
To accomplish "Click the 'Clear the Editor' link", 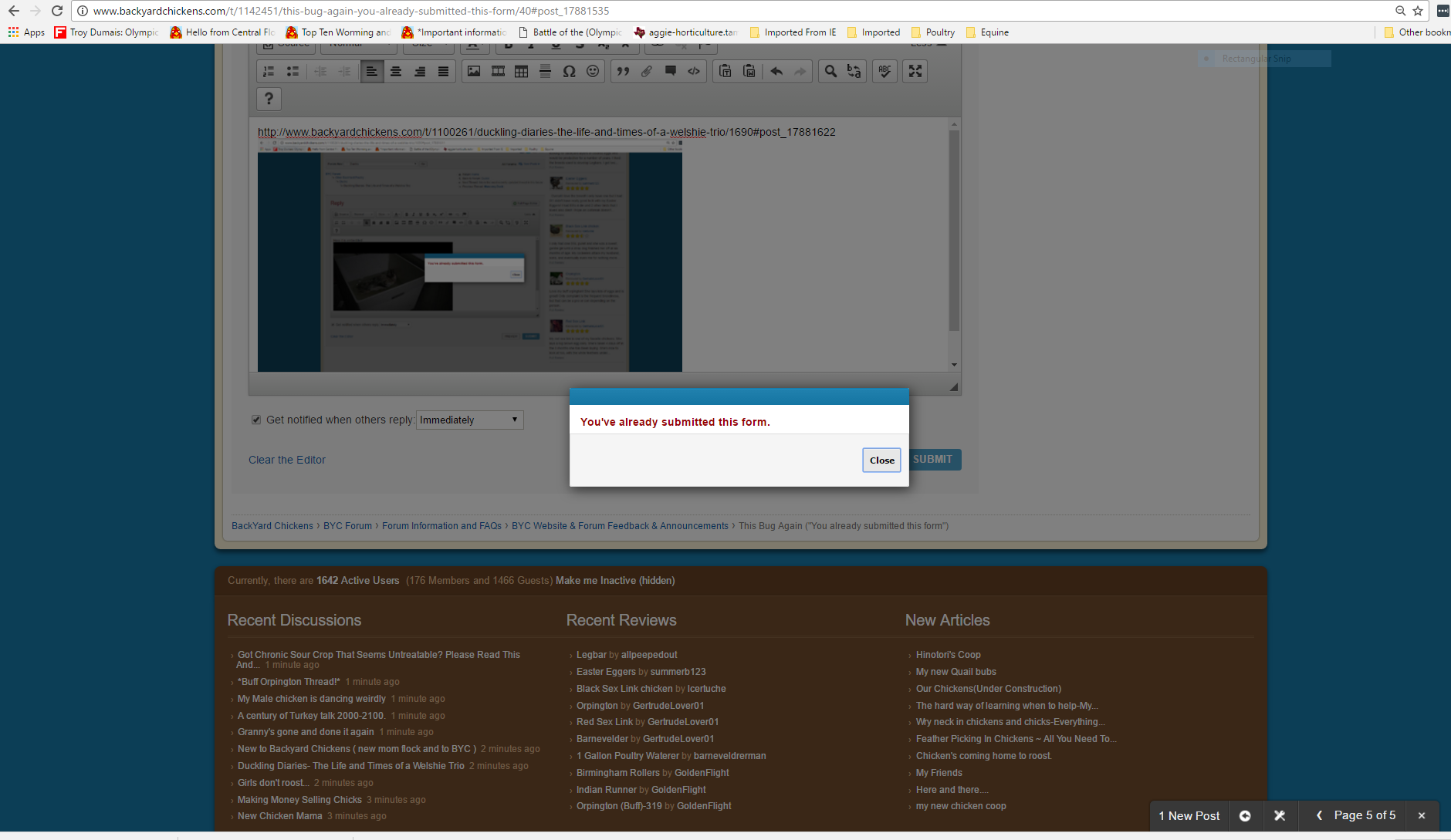I will pos(287,460).
